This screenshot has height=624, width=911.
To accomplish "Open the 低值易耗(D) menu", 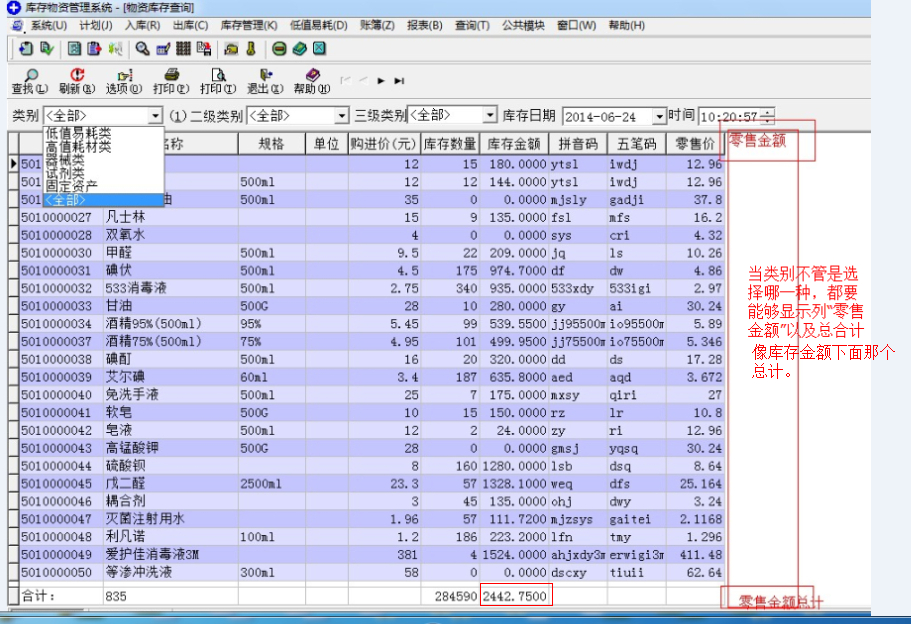I will tap(318, 26).
